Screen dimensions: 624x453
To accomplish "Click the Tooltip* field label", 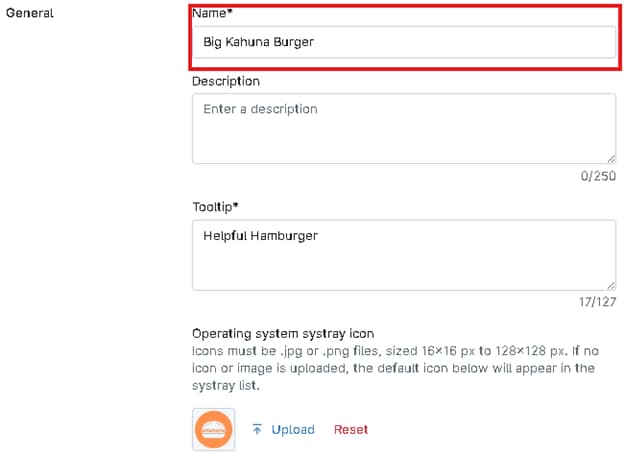I will click(x=215, y=207).
